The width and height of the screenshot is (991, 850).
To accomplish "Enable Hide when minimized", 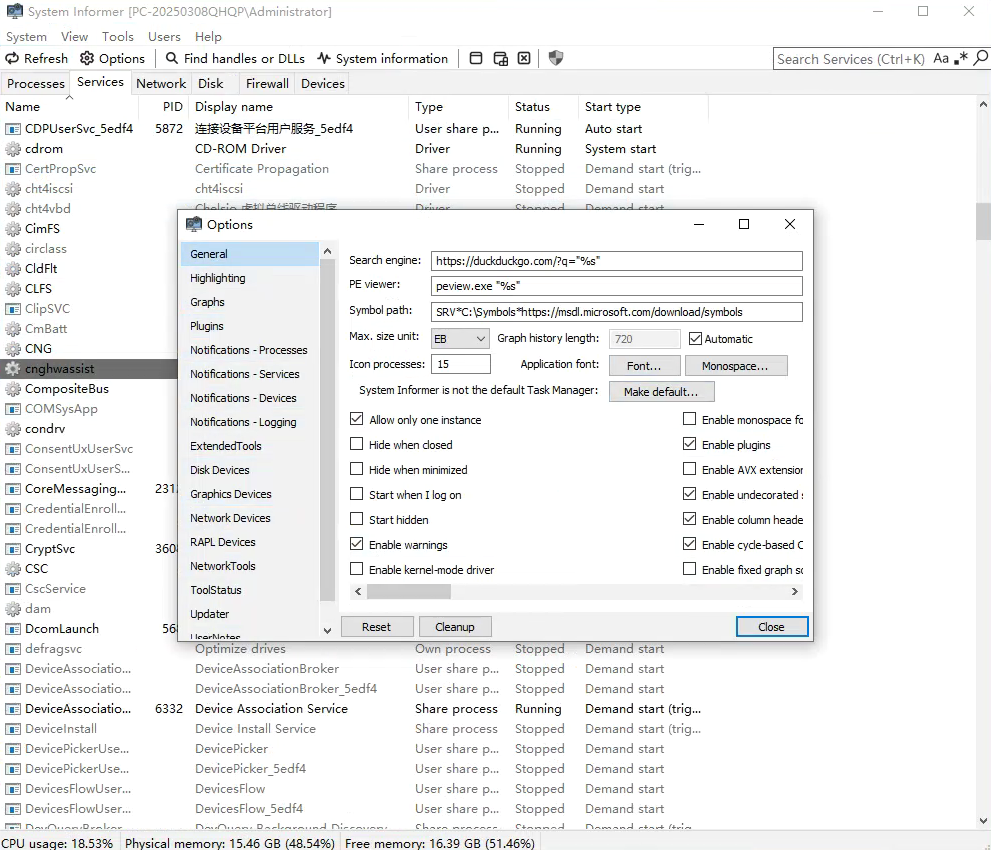I will point(356,469).
